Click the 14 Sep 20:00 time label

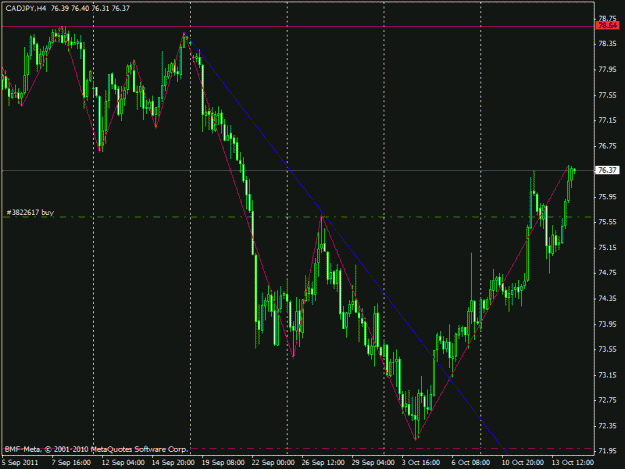173,463
